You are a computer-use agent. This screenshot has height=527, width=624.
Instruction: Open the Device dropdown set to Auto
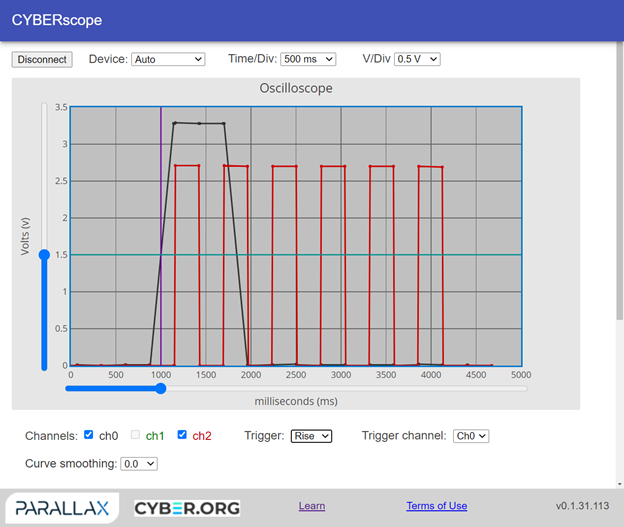coord(168,59)
